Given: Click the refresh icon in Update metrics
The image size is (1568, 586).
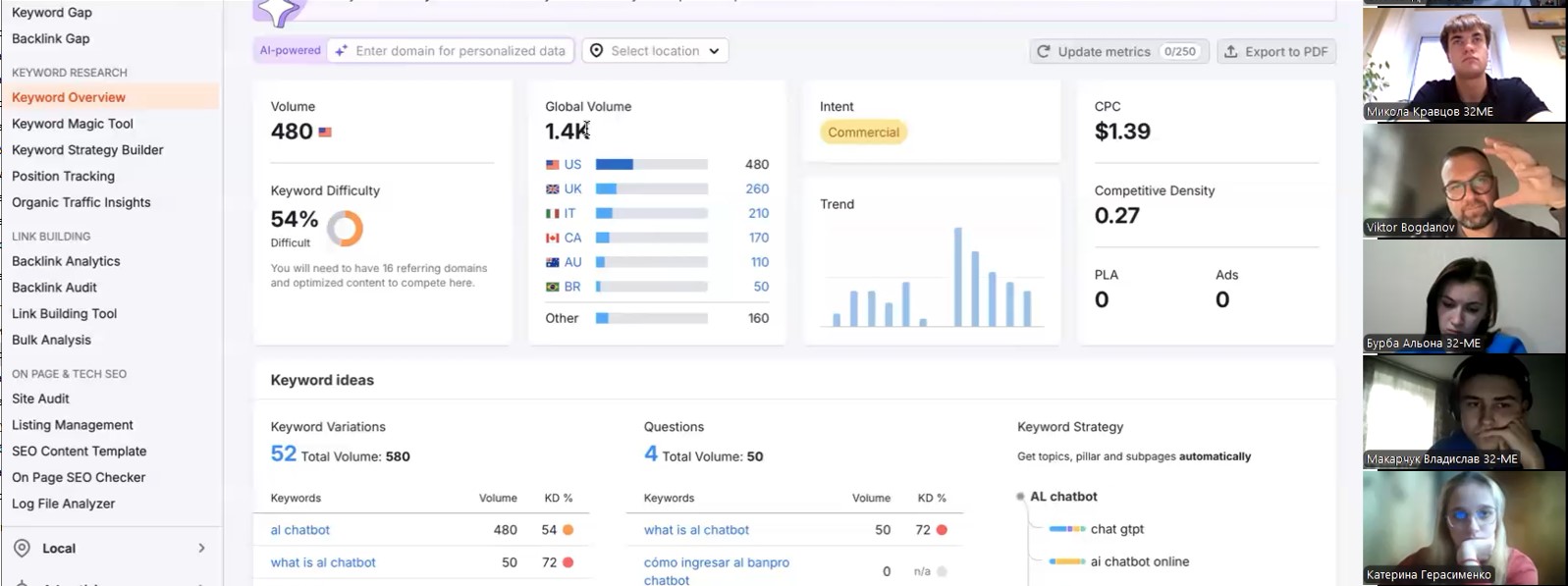Looking at the screenshot, I should [1044, 51].
